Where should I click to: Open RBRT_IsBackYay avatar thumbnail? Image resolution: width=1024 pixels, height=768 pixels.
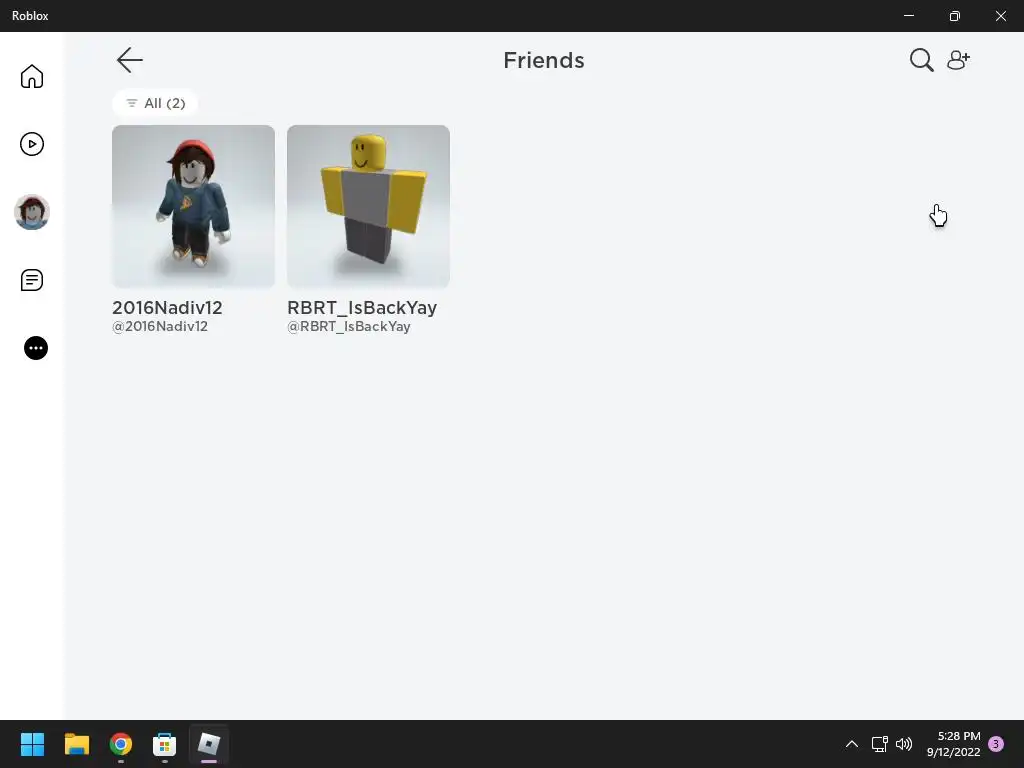pos(368,206)
